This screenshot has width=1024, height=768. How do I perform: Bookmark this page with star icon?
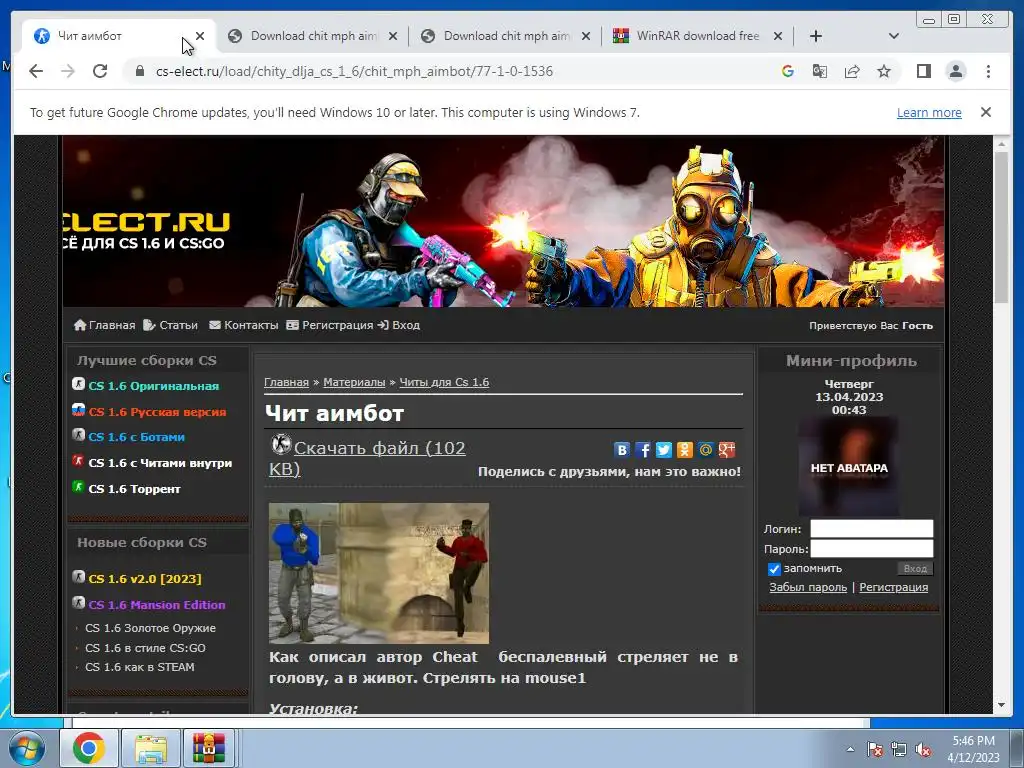(884, 71)
